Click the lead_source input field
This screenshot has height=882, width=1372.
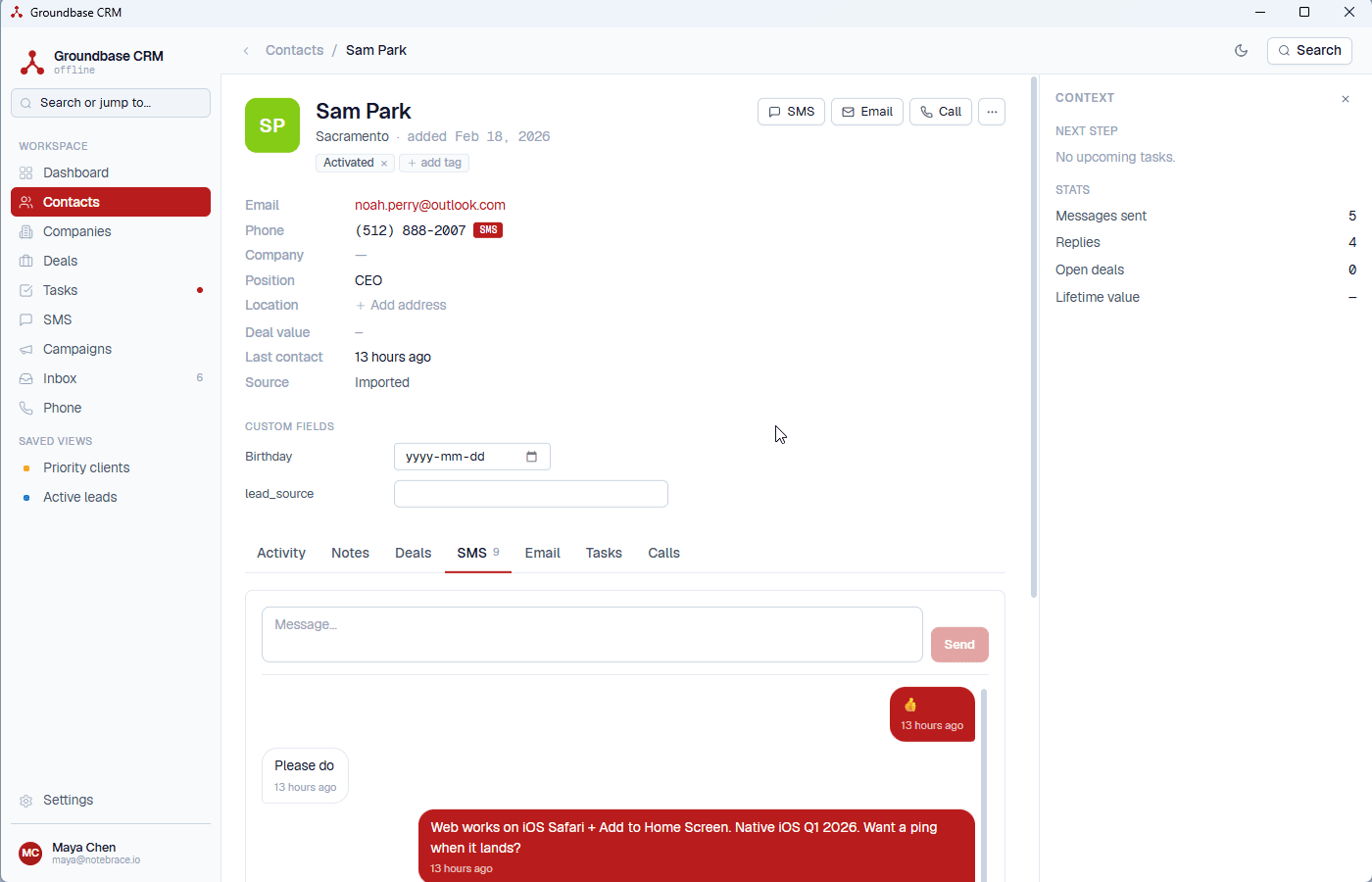[x=531, y=494]
